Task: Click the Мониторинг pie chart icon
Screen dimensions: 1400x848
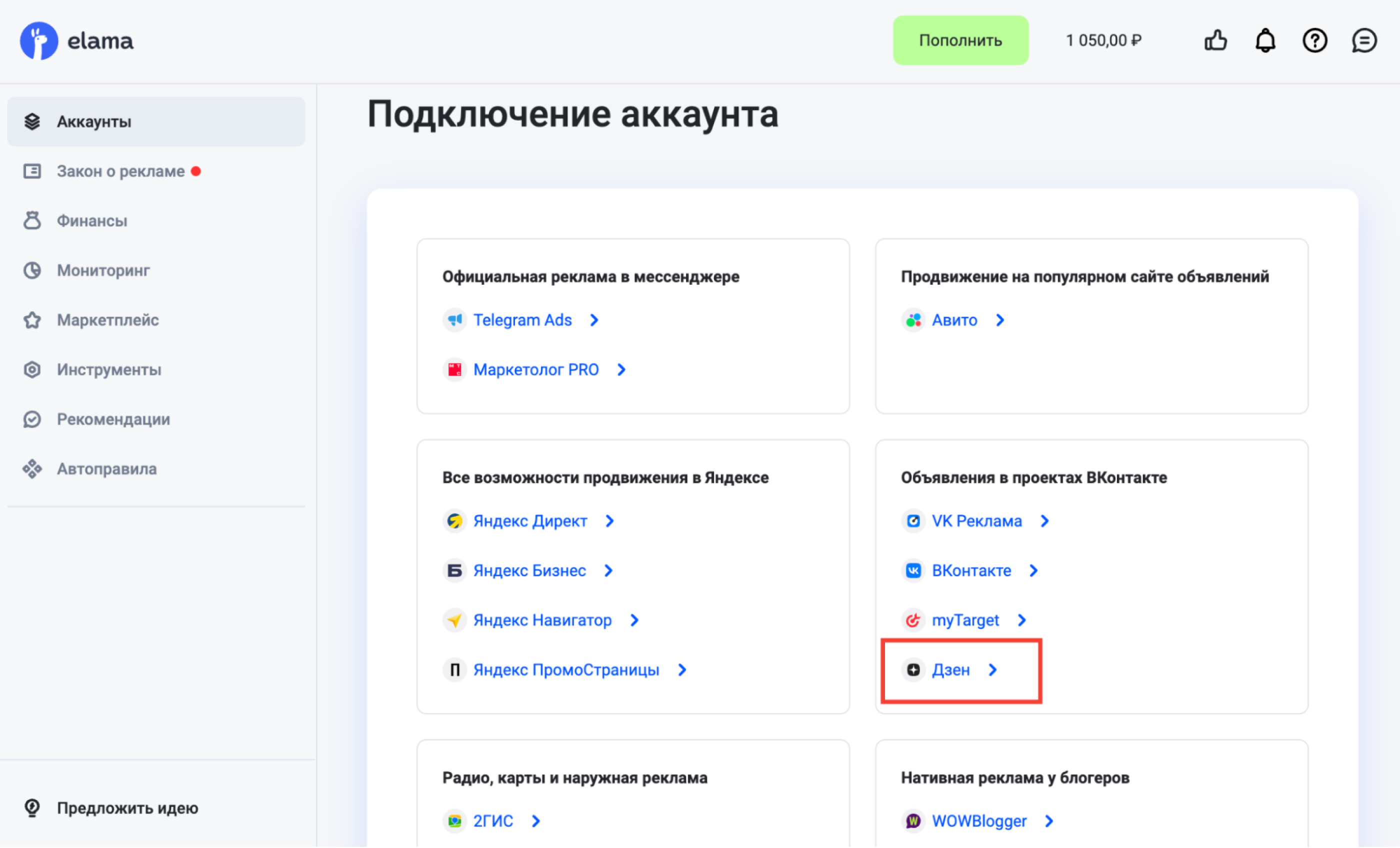Action: coord(32,271)
